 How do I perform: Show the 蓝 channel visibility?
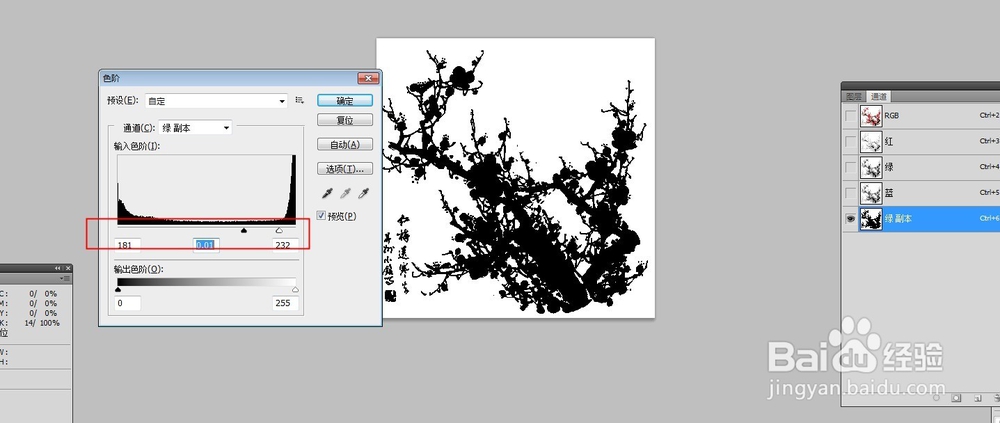[x=850, y=193]
